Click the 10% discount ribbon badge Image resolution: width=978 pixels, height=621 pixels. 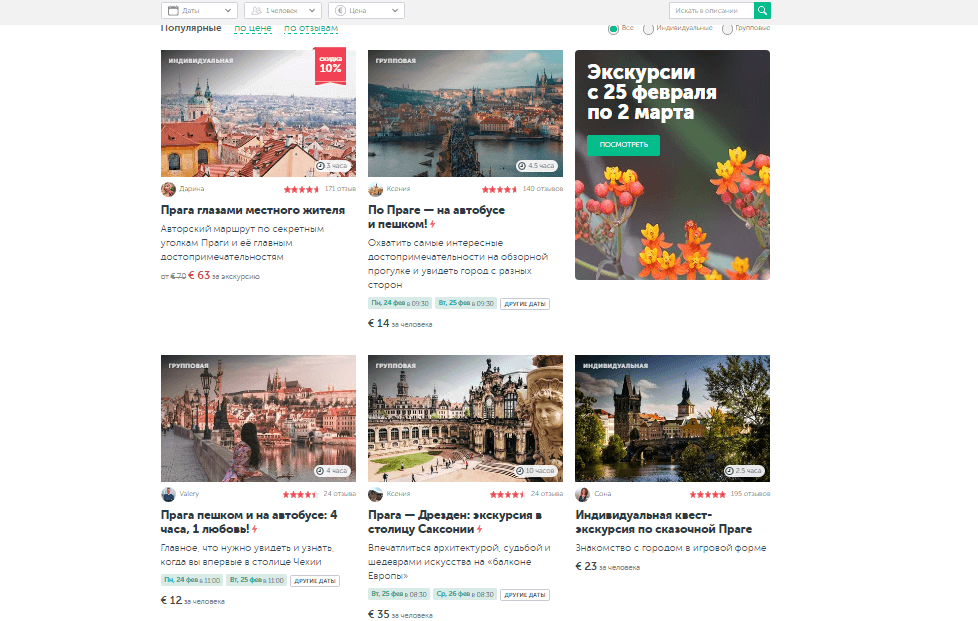[x=330, y=66]
